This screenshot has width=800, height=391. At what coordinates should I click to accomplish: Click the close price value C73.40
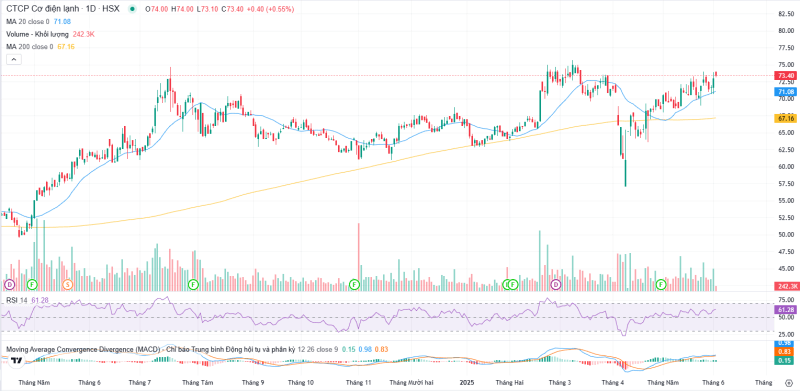pyautogui.click(x=233, y=9)
